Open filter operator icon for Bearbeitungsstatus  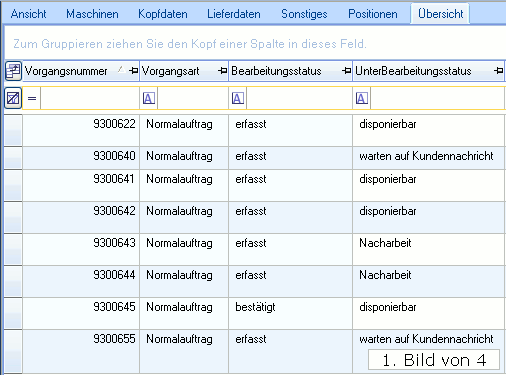point(238,98)
